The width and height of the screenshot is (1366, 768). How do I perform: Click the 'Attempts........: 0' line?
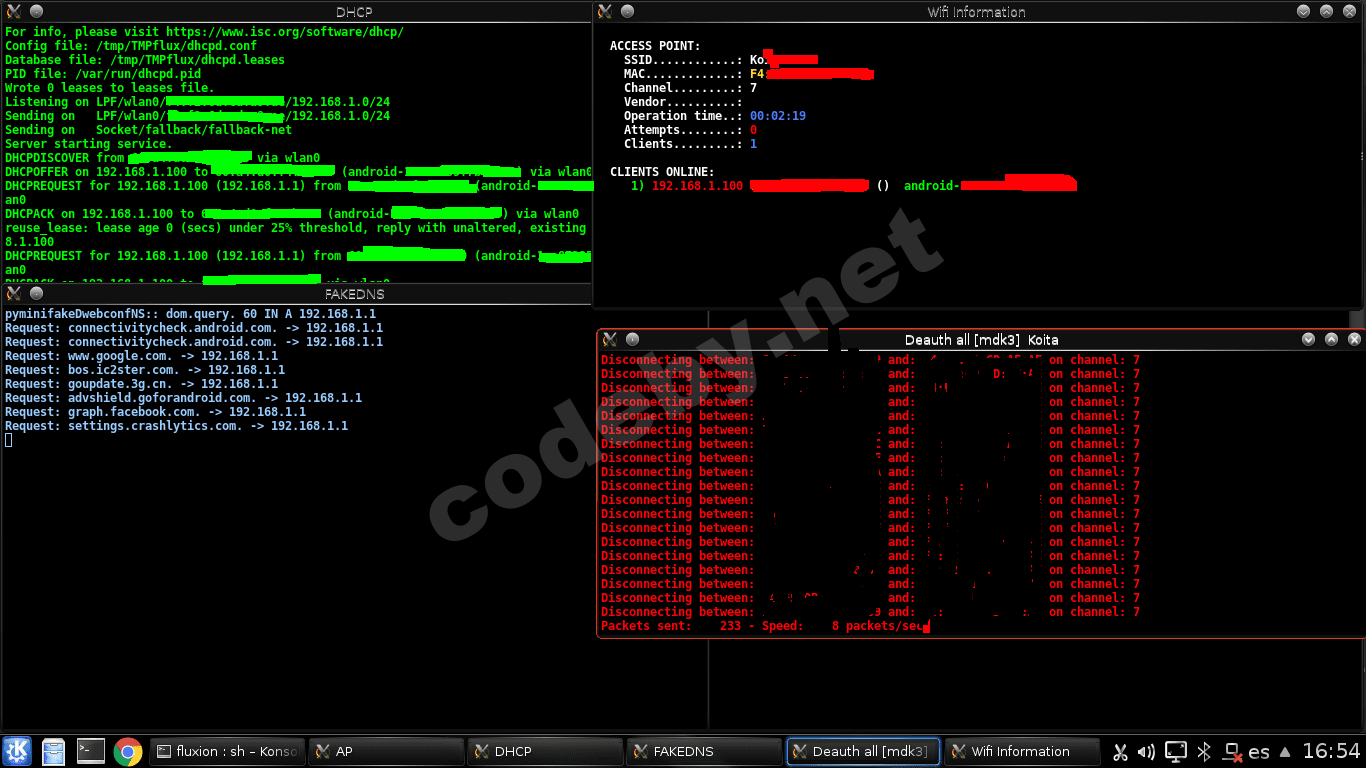point(690,130)
